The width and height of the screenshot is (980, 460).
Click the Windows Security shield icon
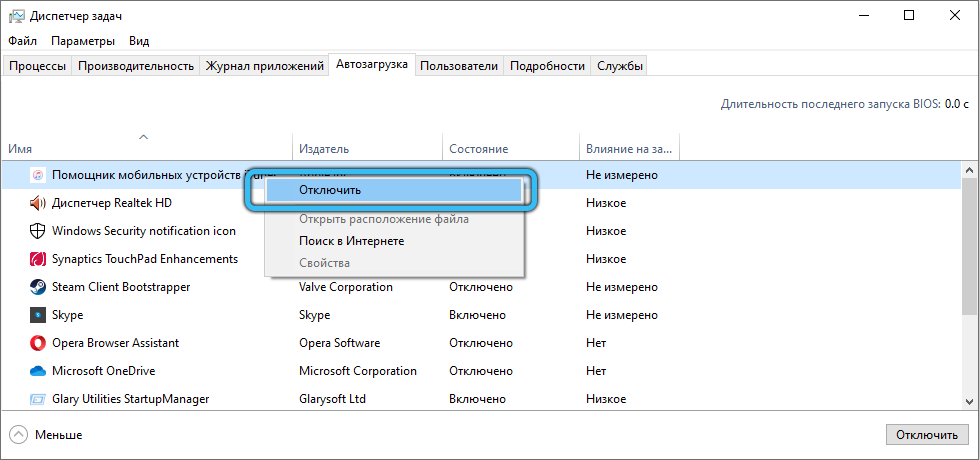(x=37, y=231)
